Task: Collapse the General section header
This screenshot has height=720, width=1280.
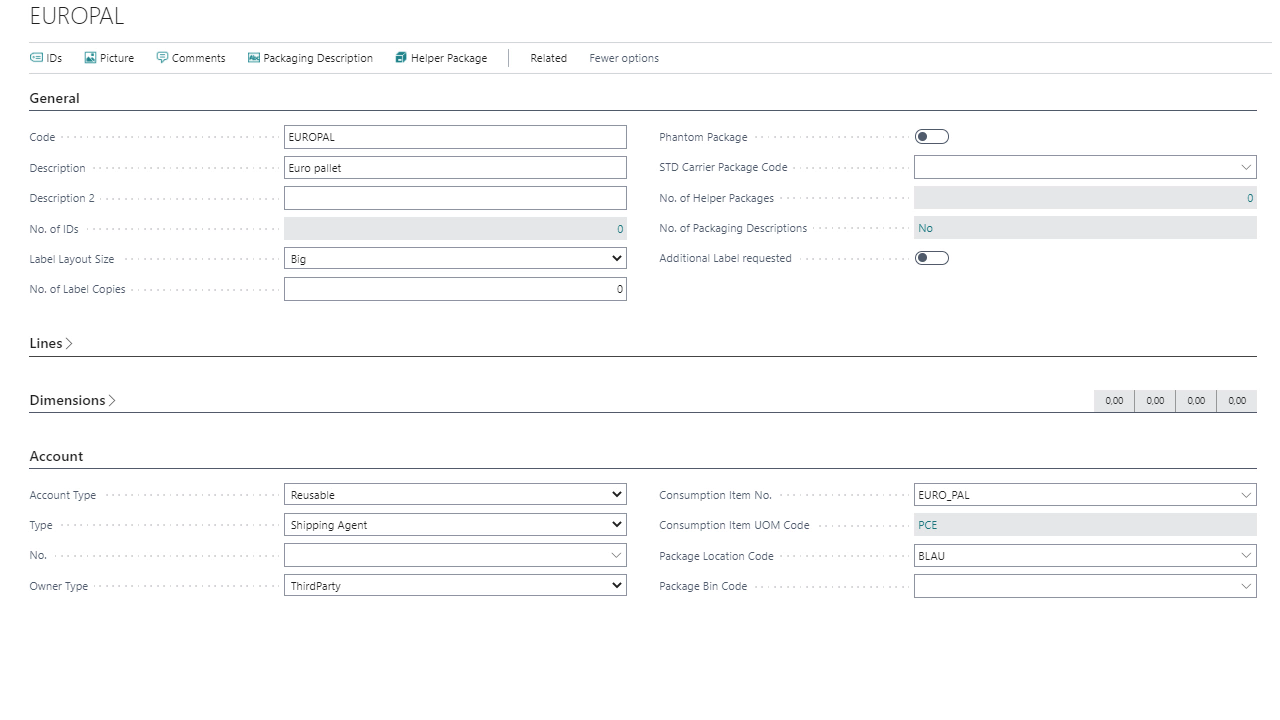Action: click(54, 98)
